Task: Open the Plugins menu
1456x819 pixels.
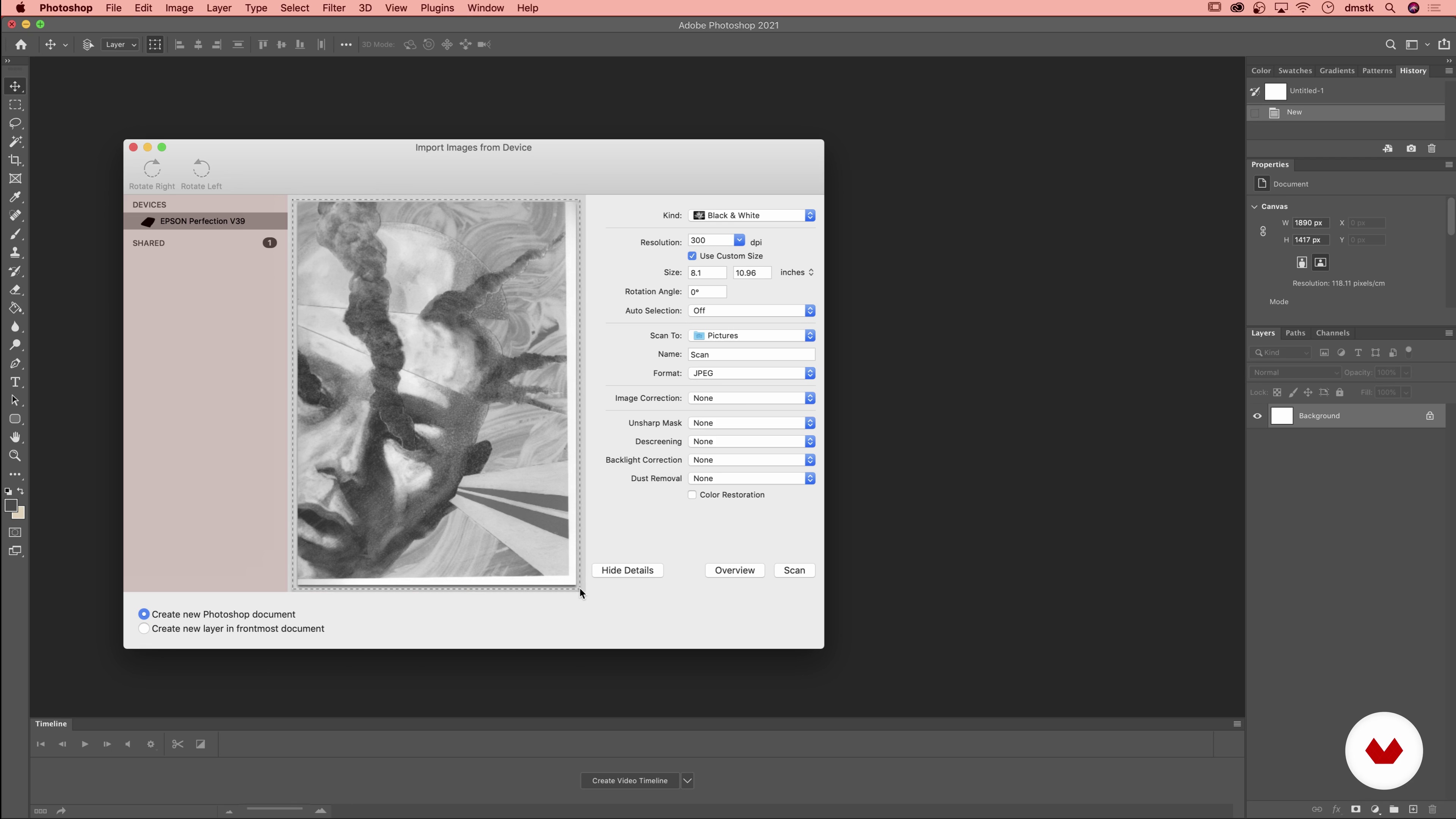Action: (x=437, y=8)
